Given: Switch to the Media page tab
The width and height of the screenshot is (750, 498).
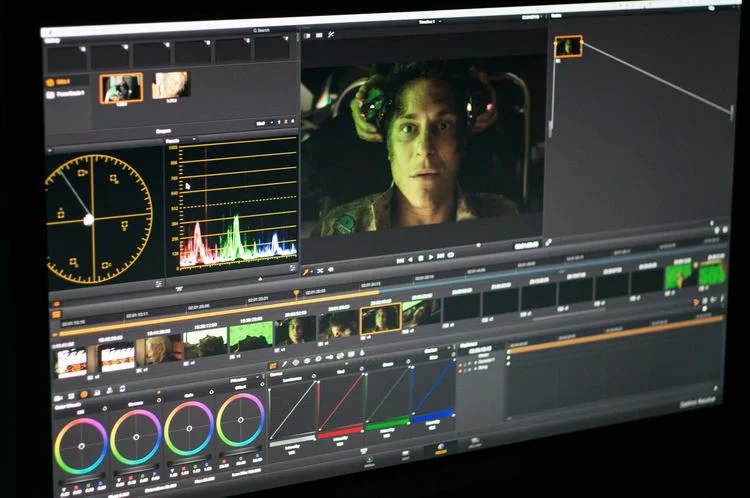Looking at the screenshot, I should pos(369,460).
